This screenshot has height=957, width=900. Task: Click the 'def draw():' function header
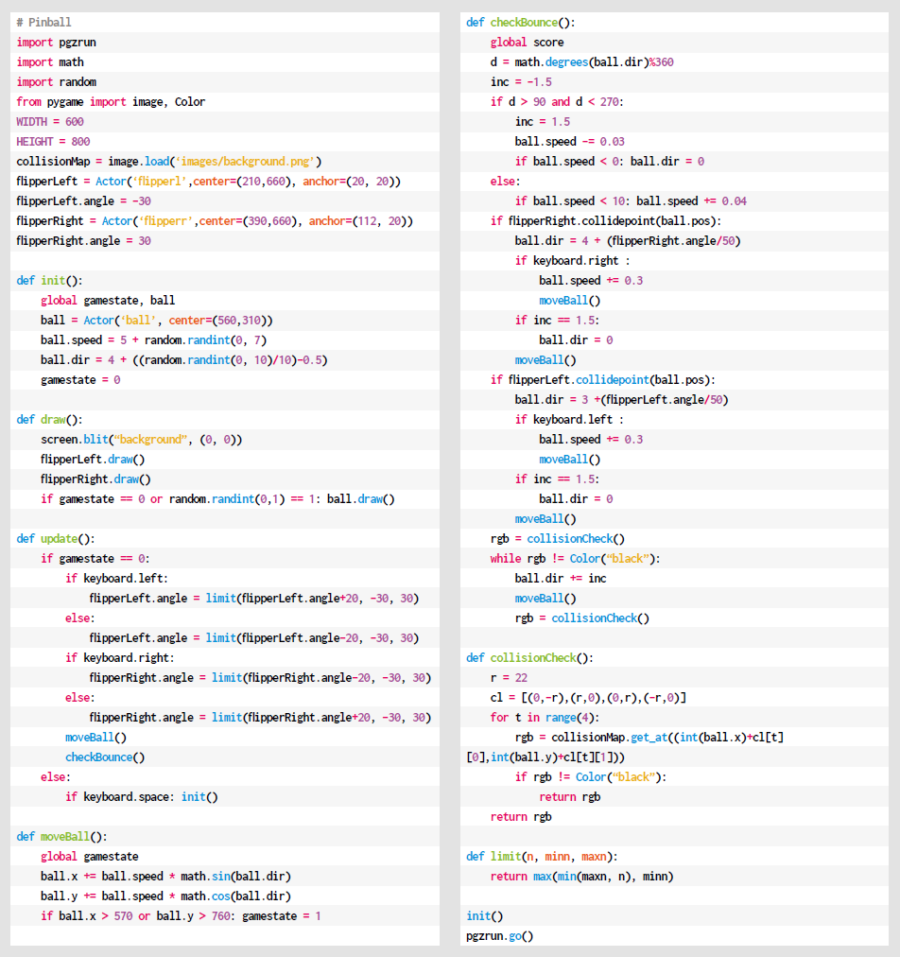pyautogui.click(x=50, y=420)
